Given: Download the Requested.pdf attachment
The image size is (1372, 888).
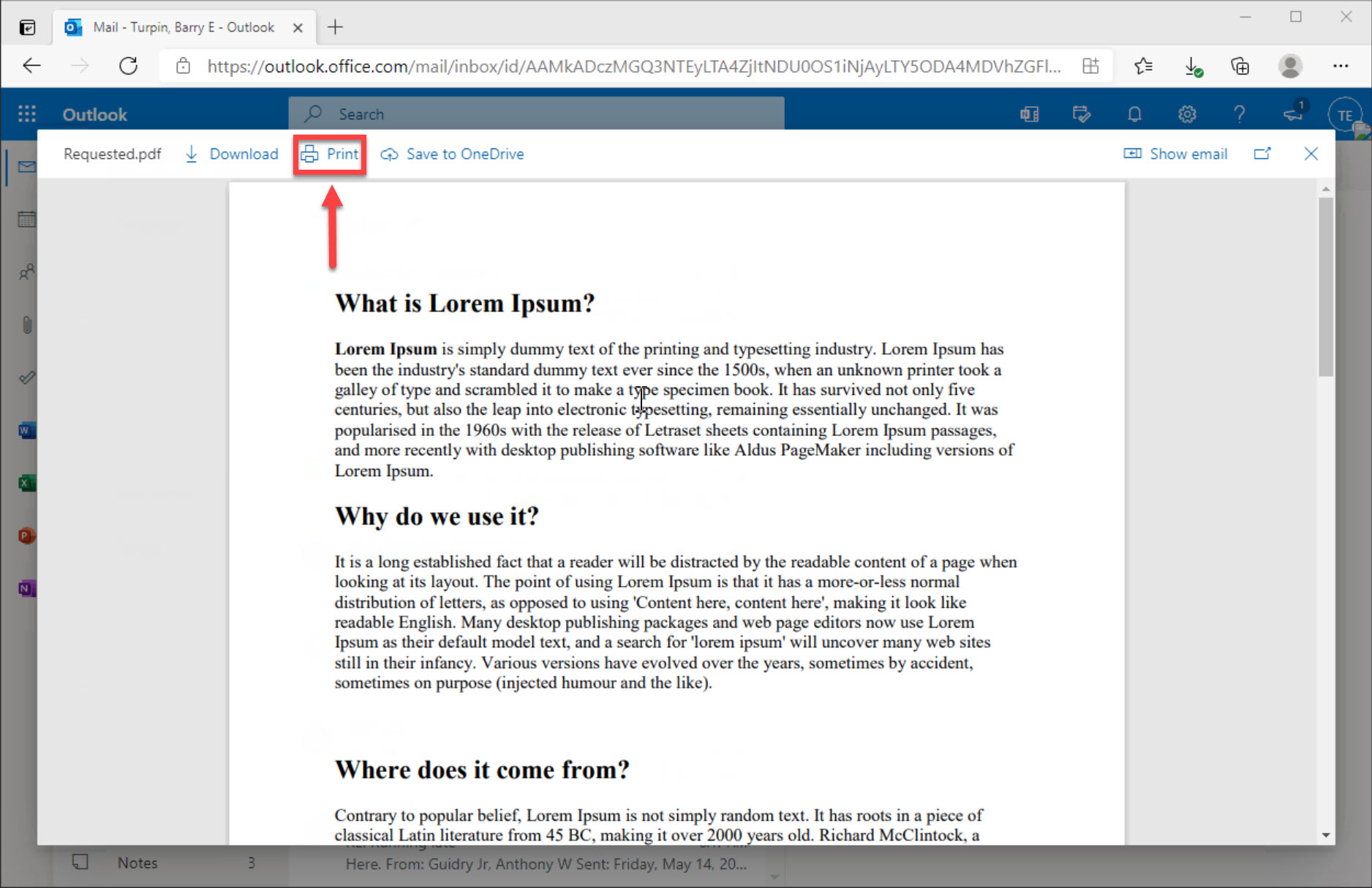Looking at the screenshot, I should 232,154.
